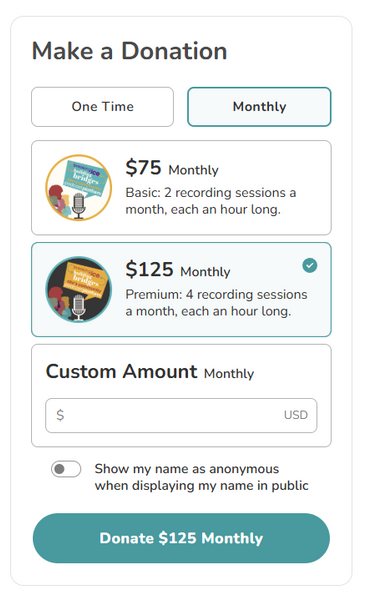Click the $125 amount text

coord(150,269)
